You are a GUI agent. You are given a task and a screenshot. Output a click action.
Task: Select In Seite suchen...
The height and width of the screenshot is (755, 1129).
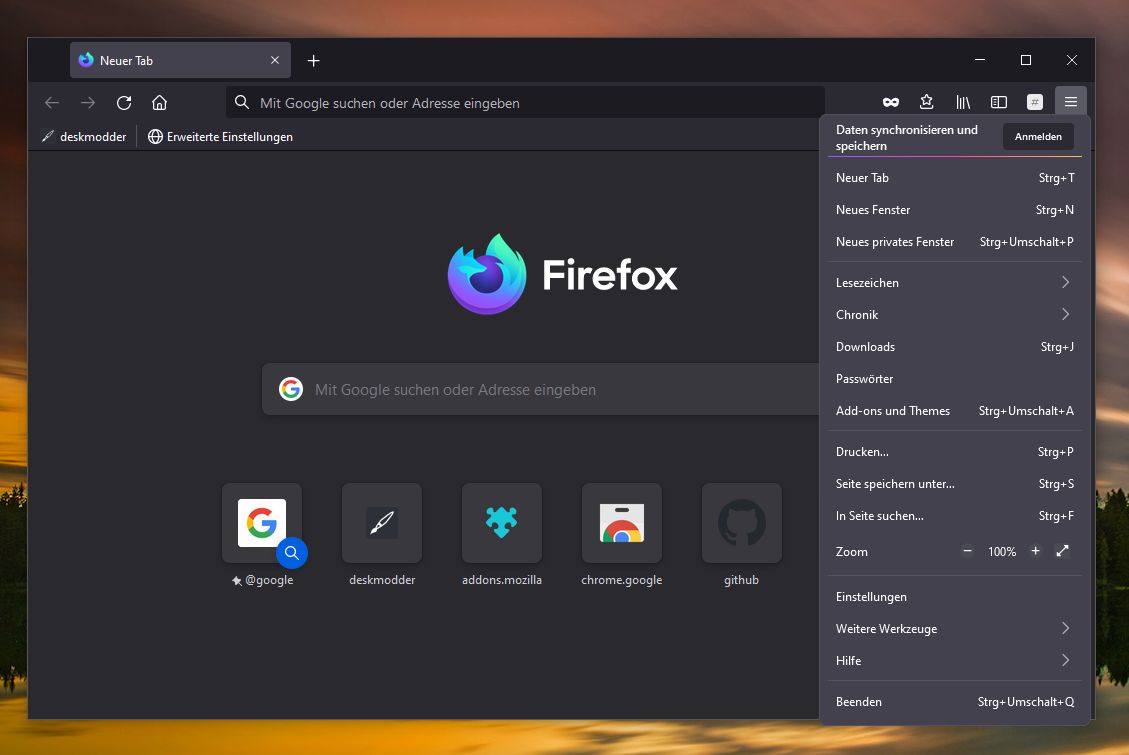tap(954, 516)
